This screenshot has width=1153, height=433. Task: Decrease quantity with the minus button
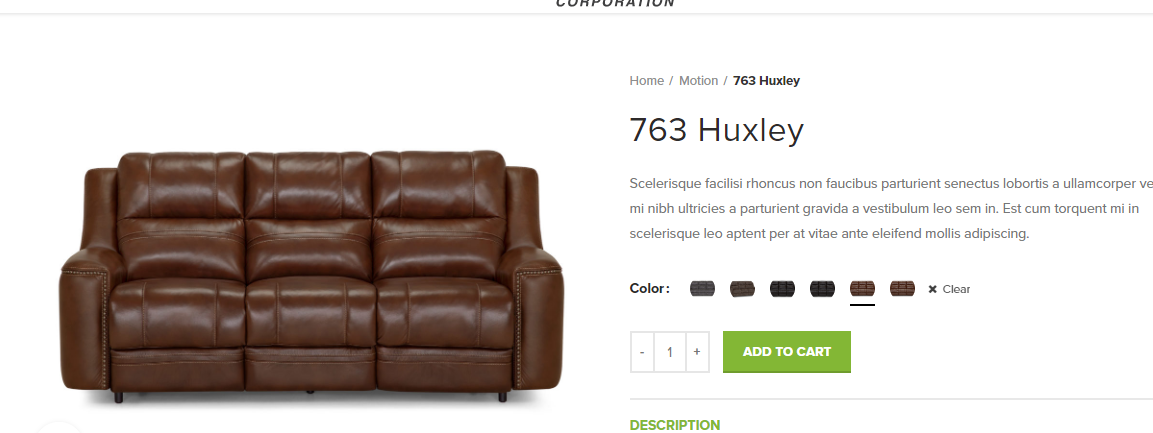click(642, 352)
